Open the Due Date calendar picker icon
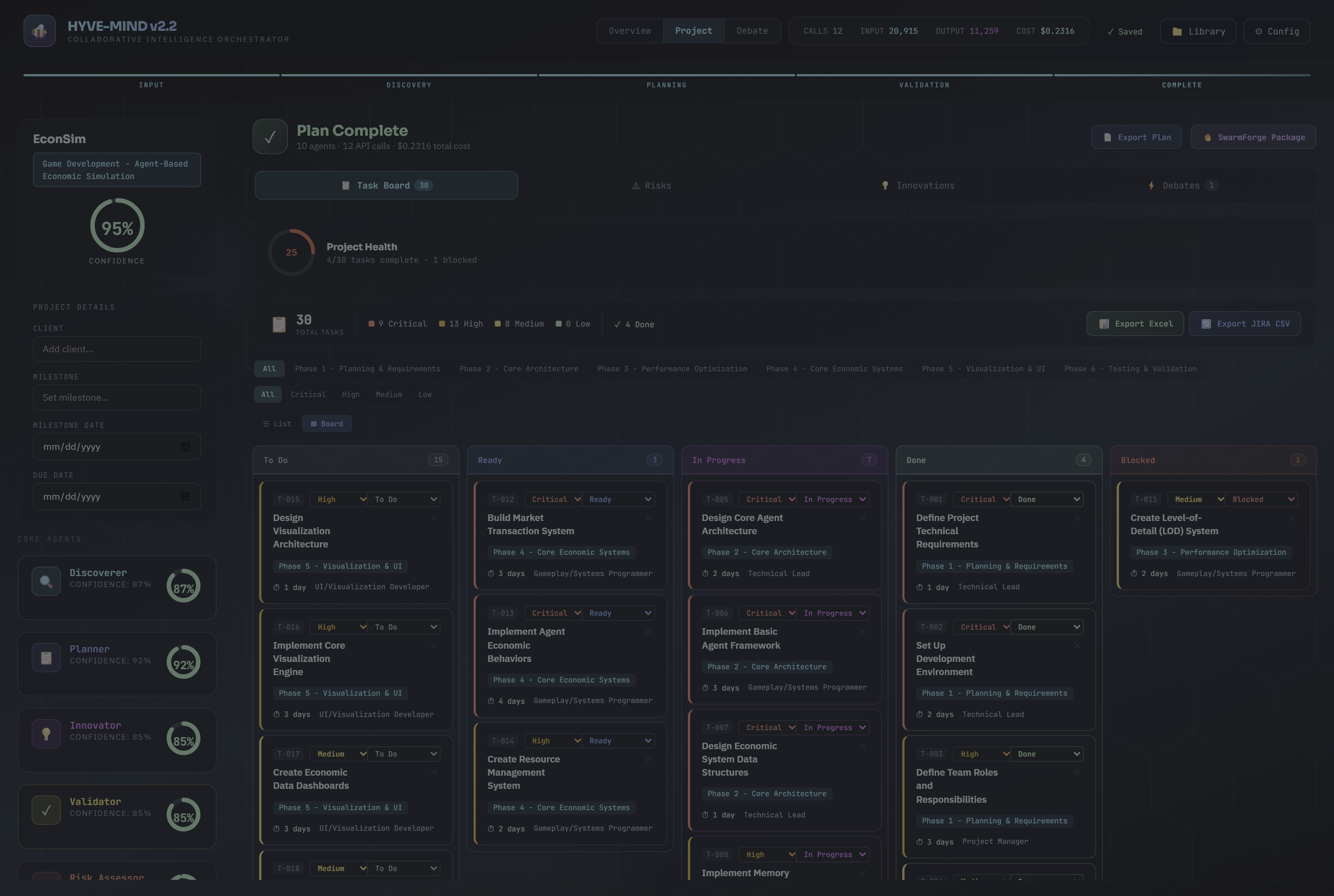 coord(185,496)
